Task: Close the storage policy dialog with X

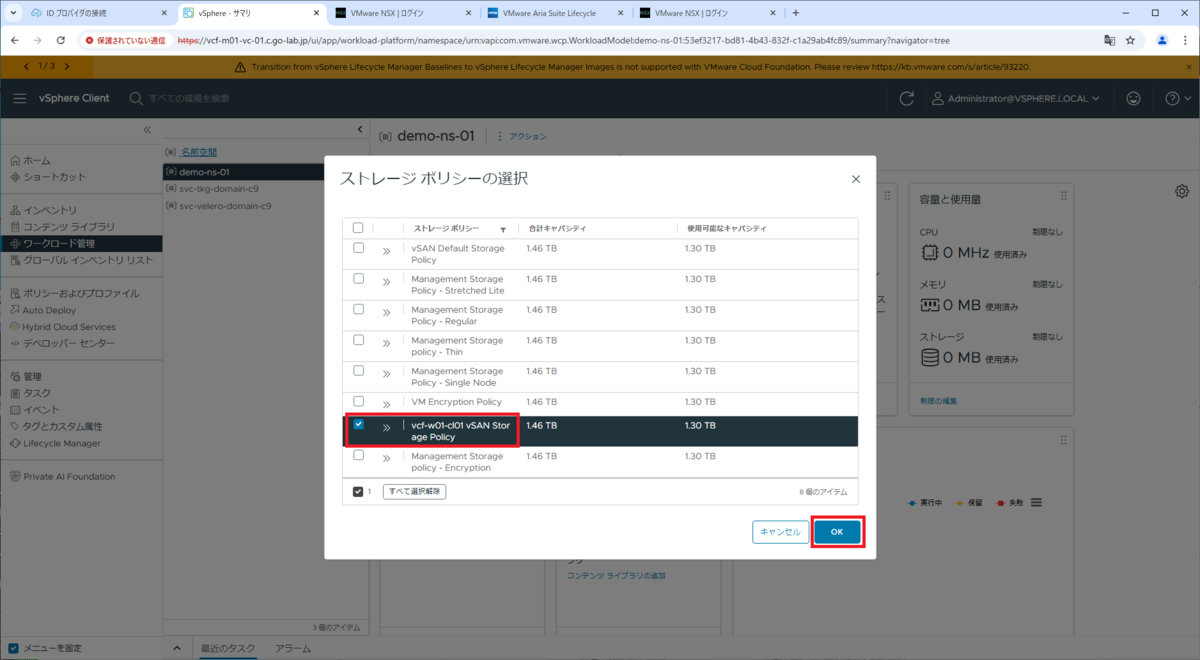Action: tap(856, 179)
